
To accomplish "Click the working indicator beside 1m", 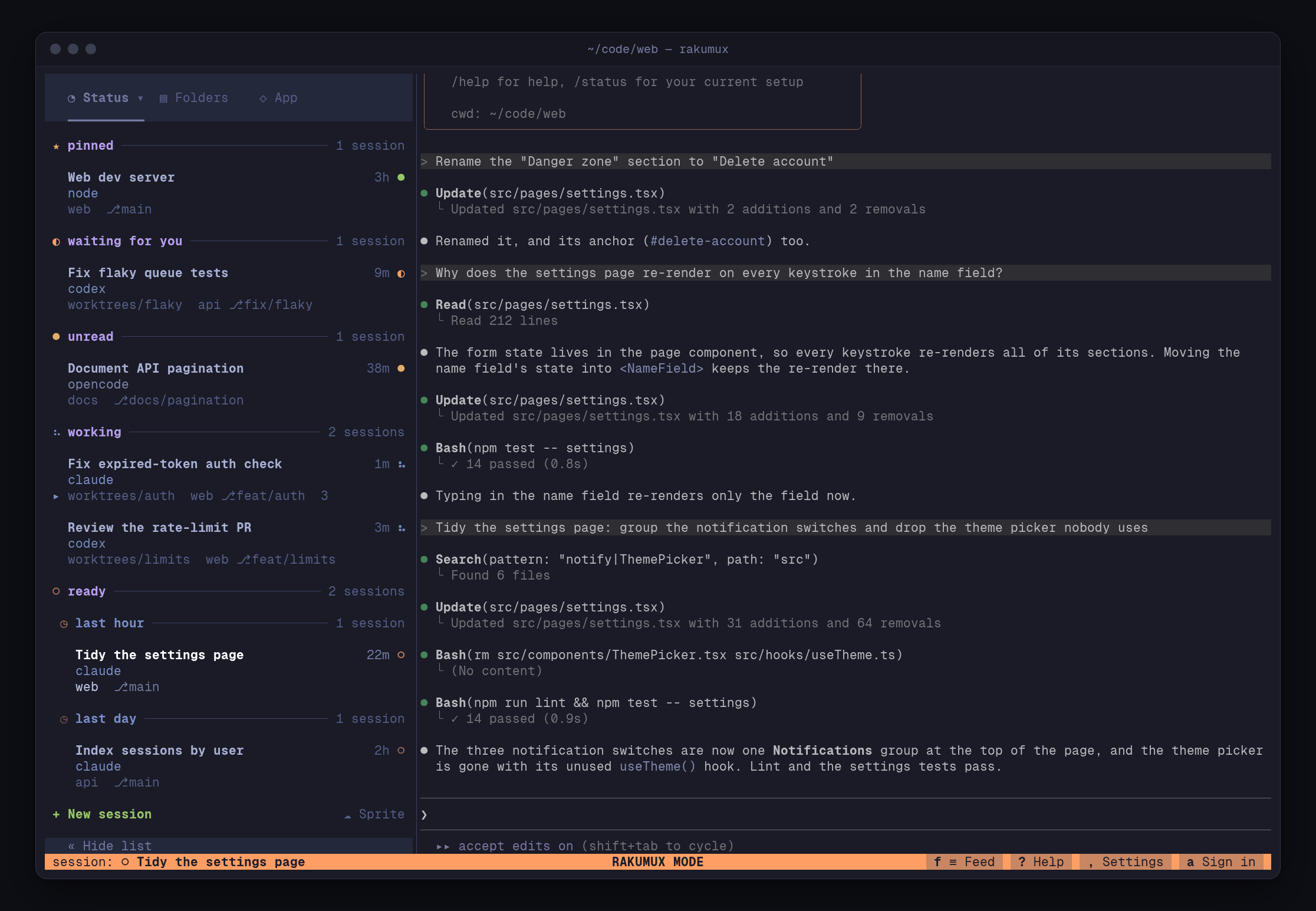I will coord(402,465).
